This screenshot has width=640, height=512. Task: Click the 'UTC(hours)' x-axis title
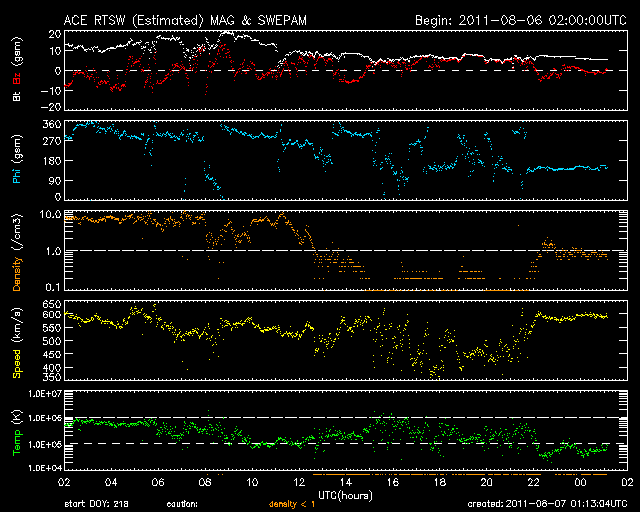[x=345, y=496]
